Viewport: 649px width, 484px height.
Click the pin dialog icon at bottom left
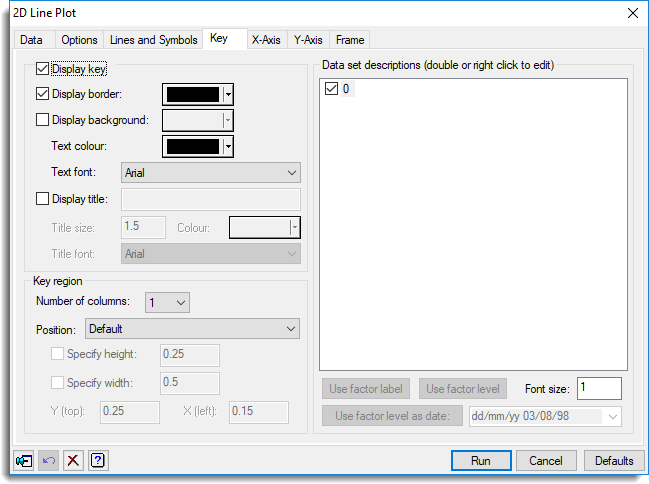tap(24, 461)
